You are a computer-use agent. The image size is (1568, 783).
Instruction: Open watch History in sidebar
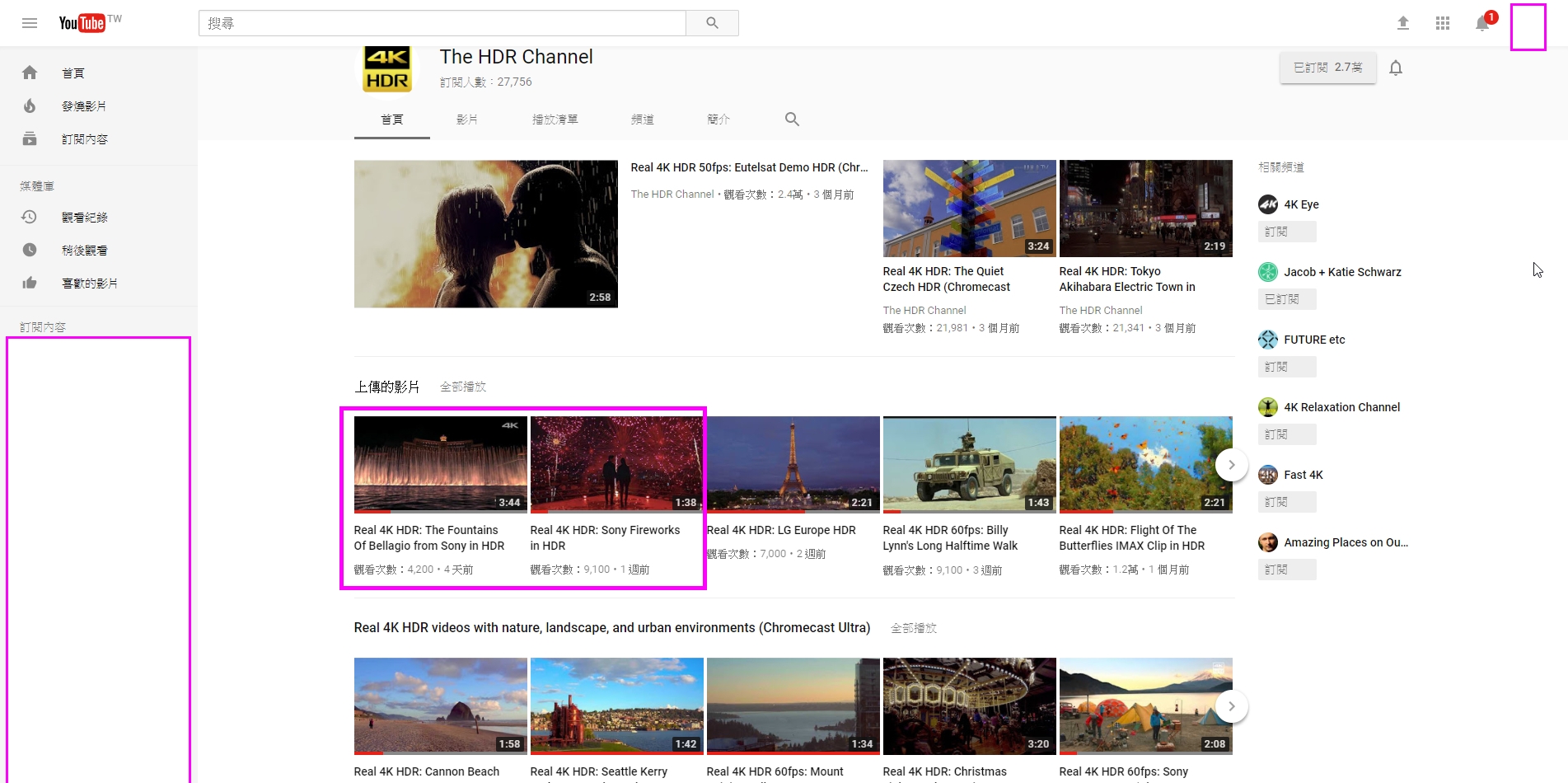(99, 217)
